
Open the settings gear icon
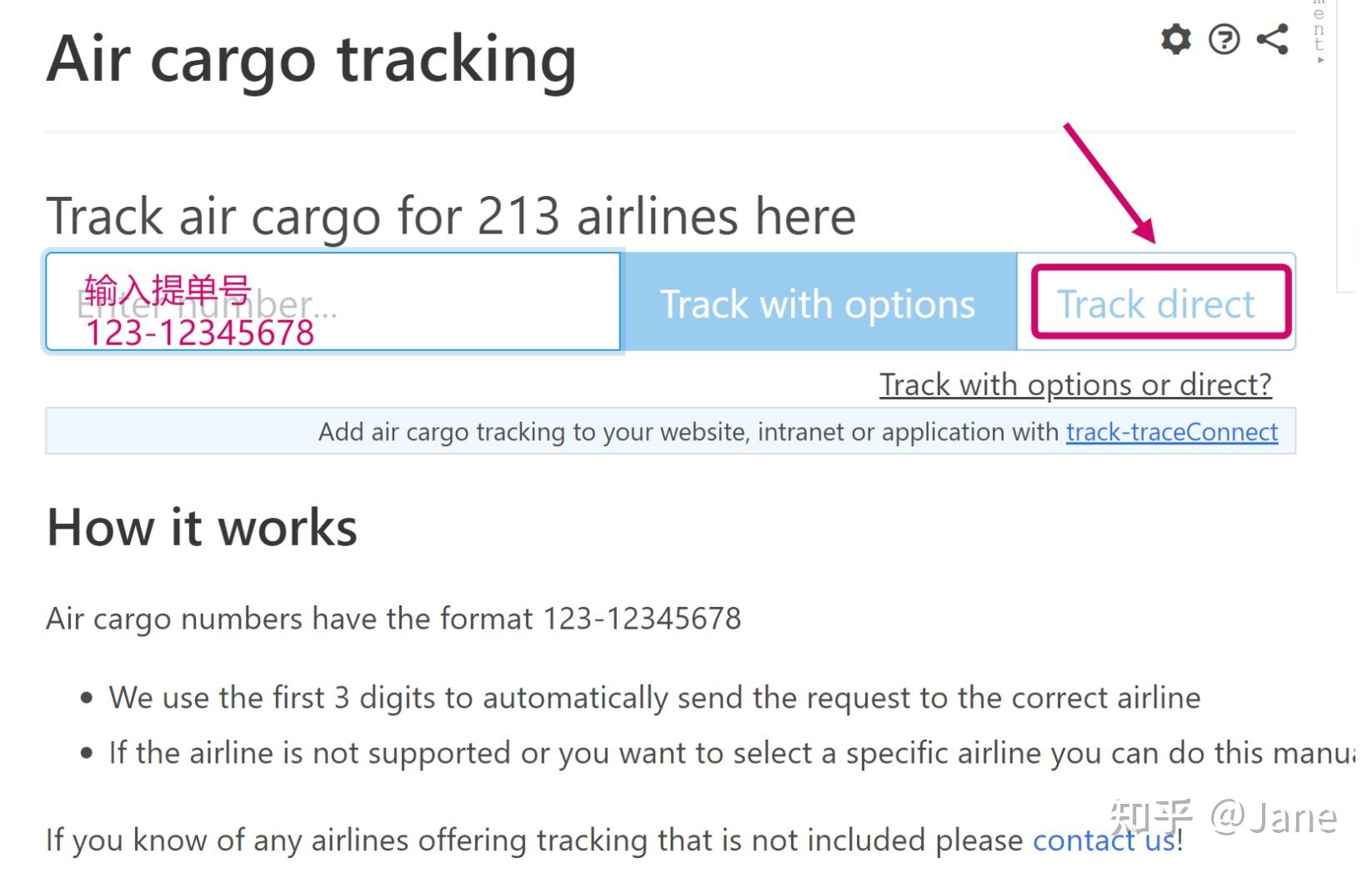coord(1175,39)
